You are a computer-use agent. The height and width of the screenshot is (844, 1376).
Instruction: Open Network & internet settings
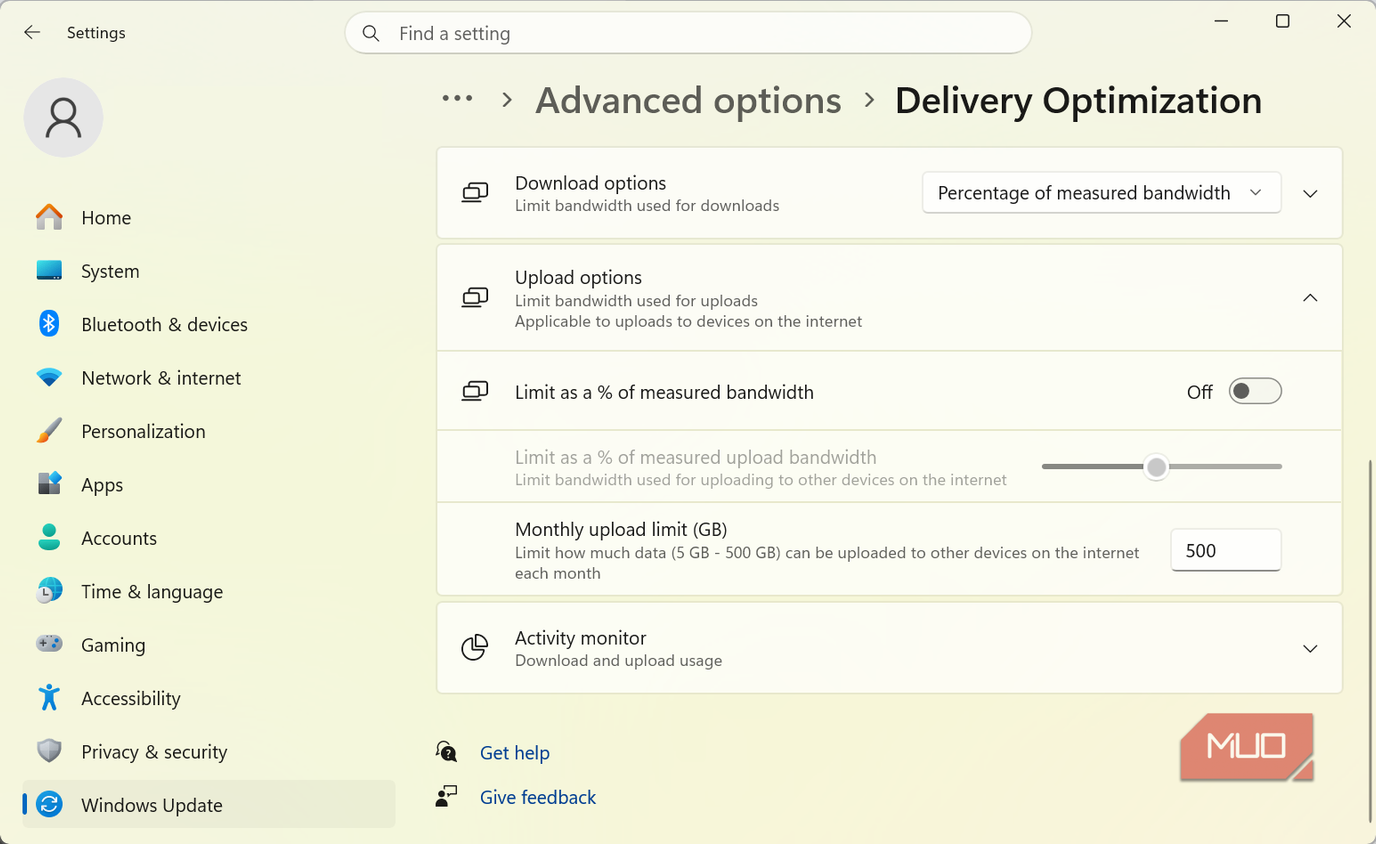[208, 378]
